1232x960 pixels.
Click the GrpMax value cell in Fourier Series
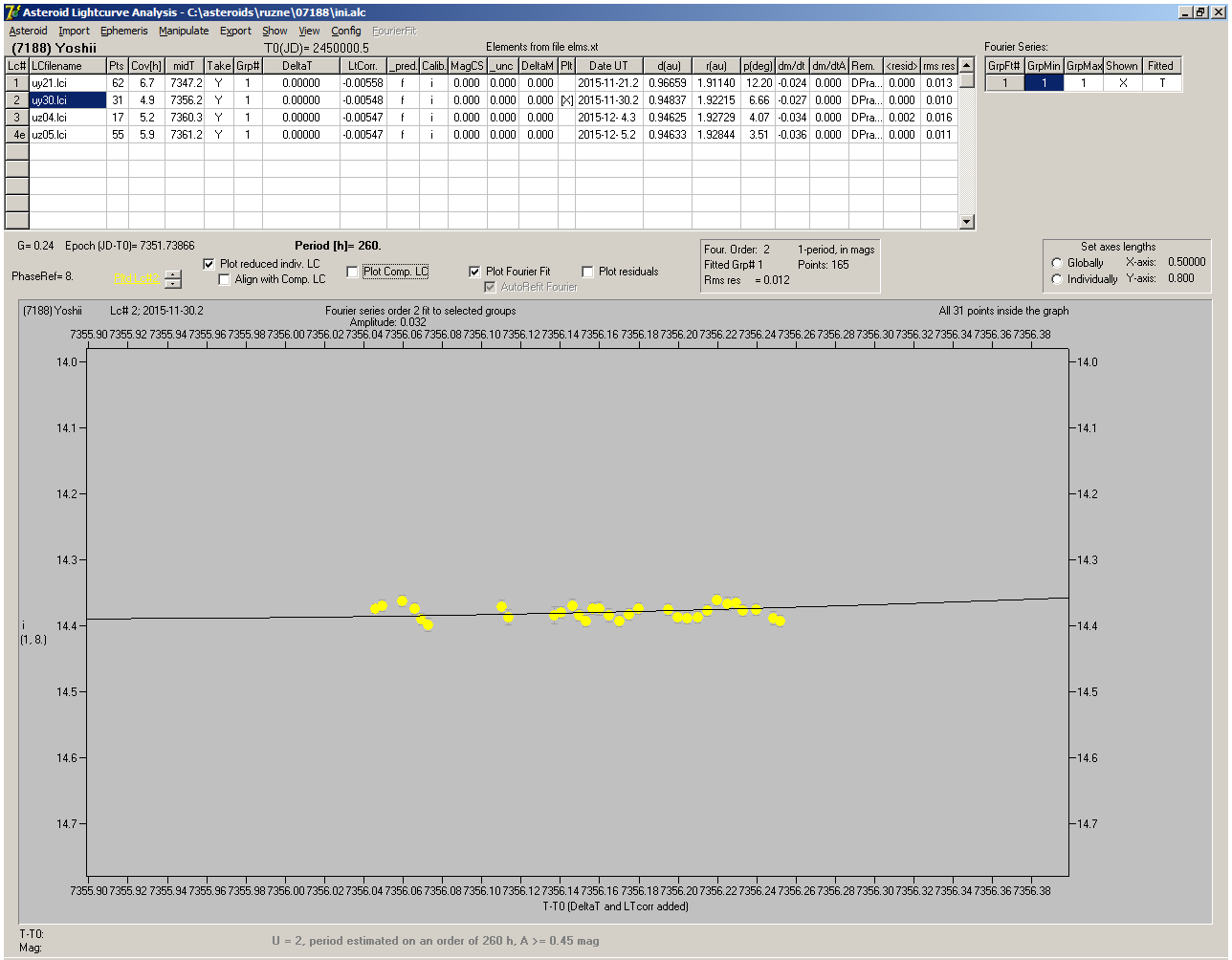(x=1083, y=83)
